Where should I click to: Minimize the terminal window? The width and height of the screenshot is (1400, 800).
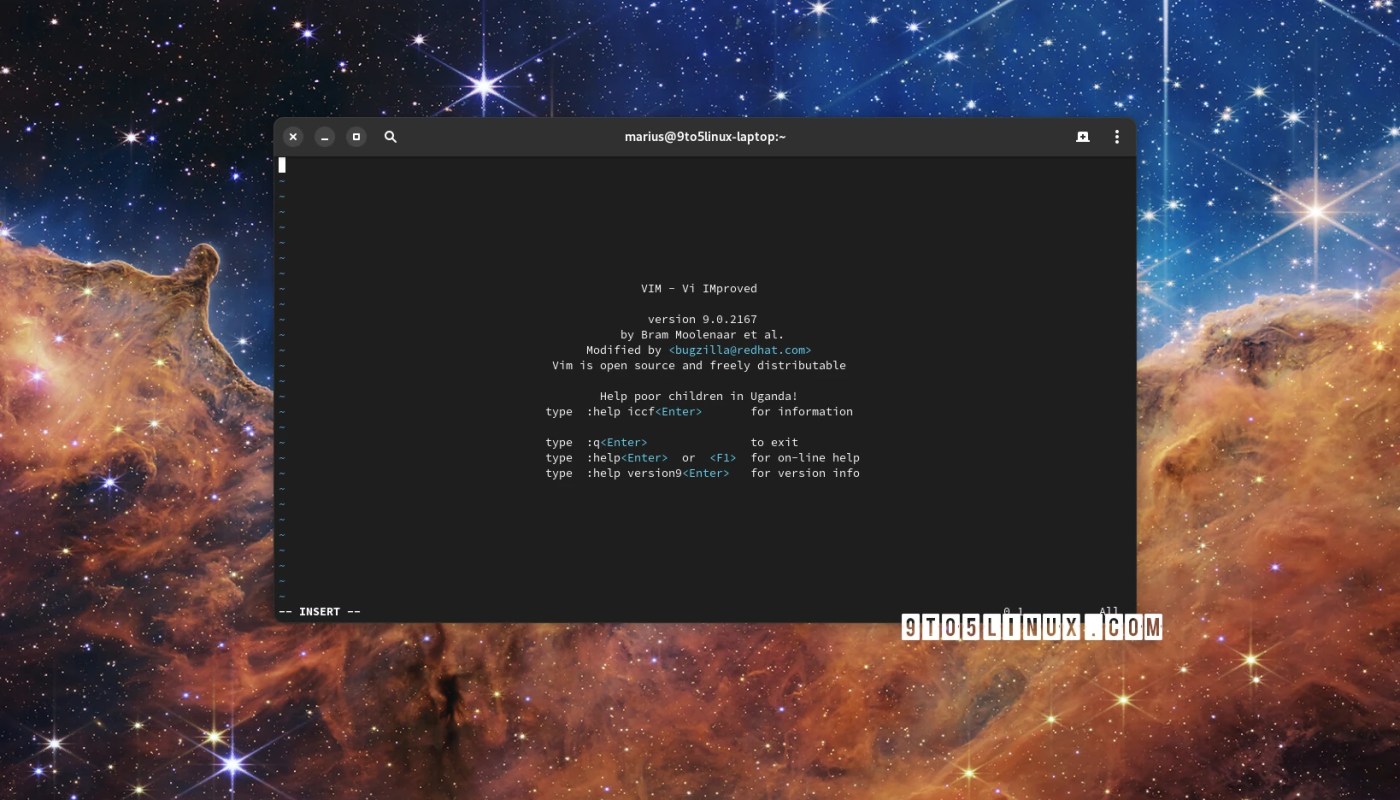click(324, 137)
